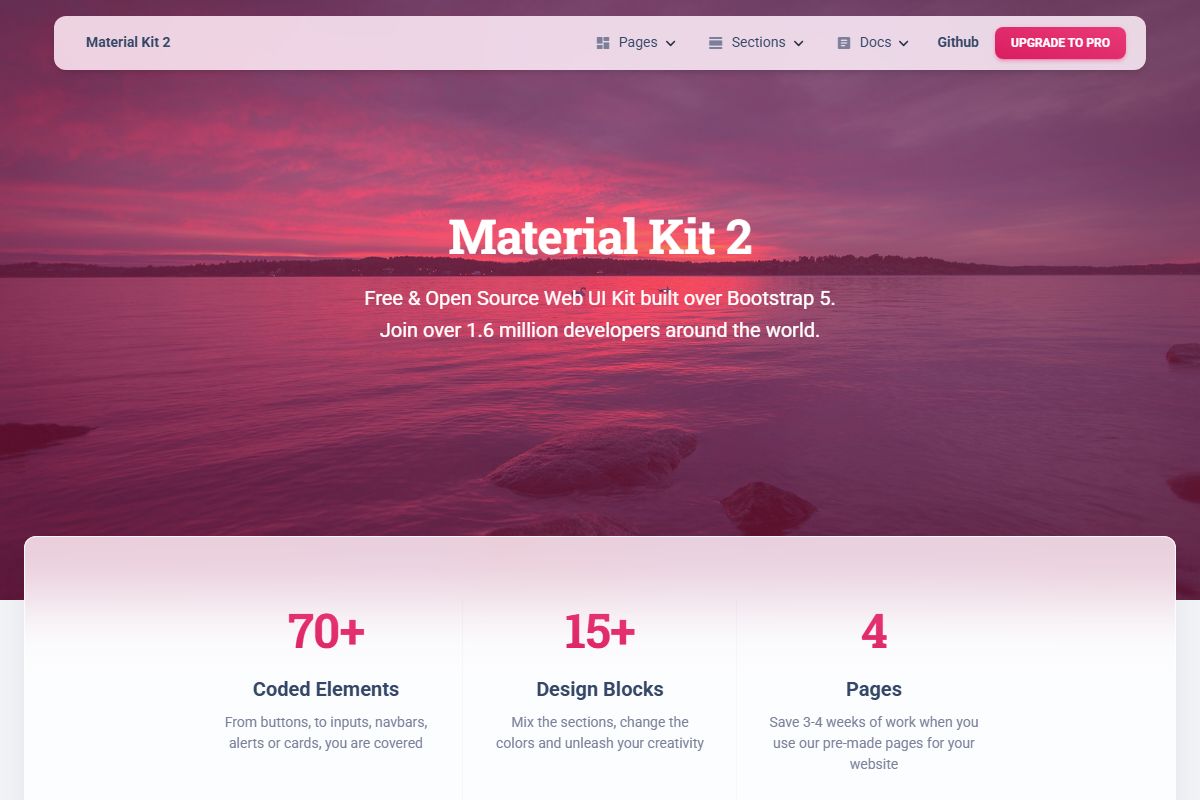Click 'Save 3-4 weeks of work' description
The image size is (1200, 800).
[x=874, y=743]
